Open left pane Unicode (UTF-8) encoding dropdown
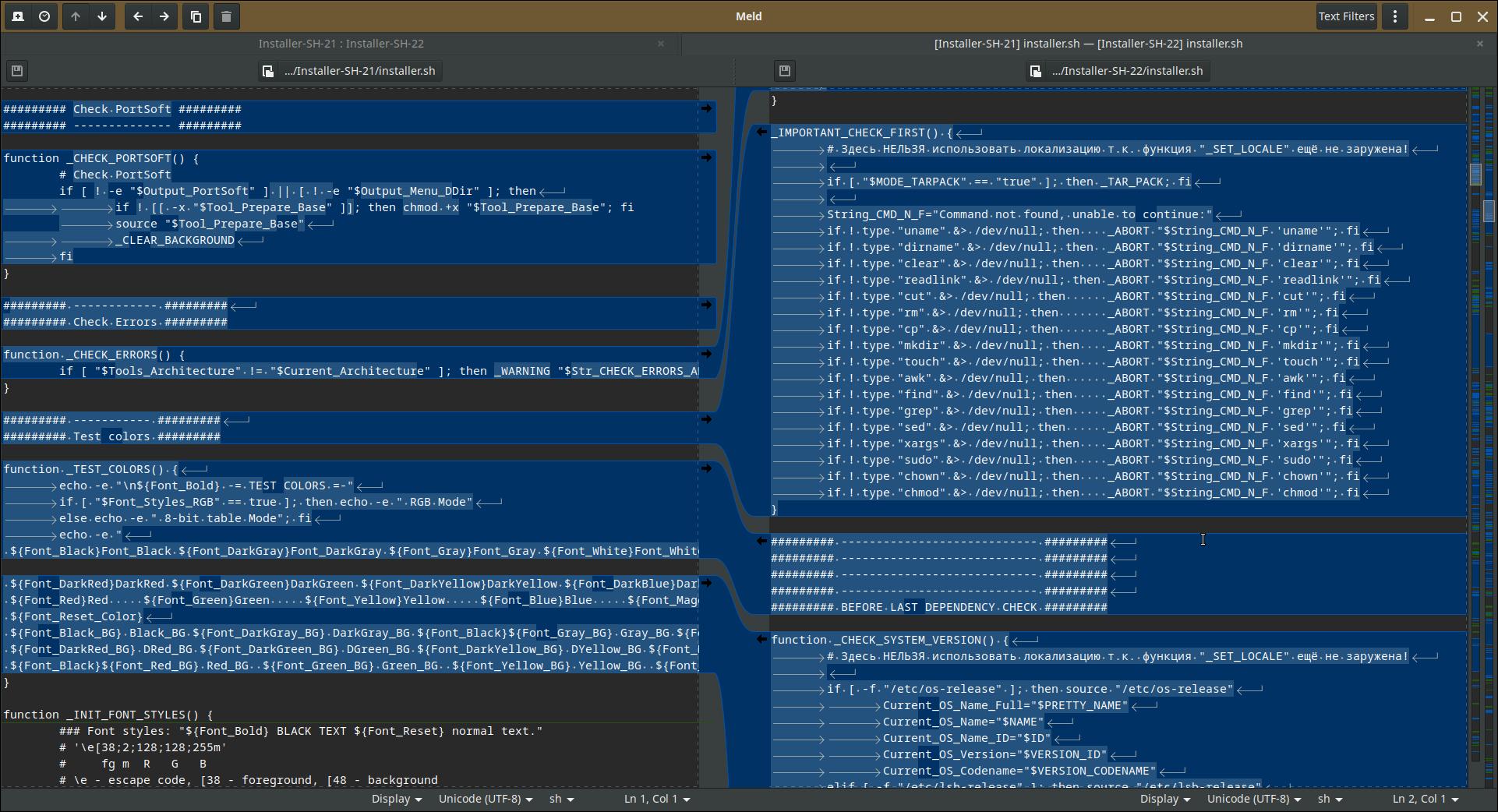The height and width of the screenshot is (812, 1498). (x=485, y=799)
